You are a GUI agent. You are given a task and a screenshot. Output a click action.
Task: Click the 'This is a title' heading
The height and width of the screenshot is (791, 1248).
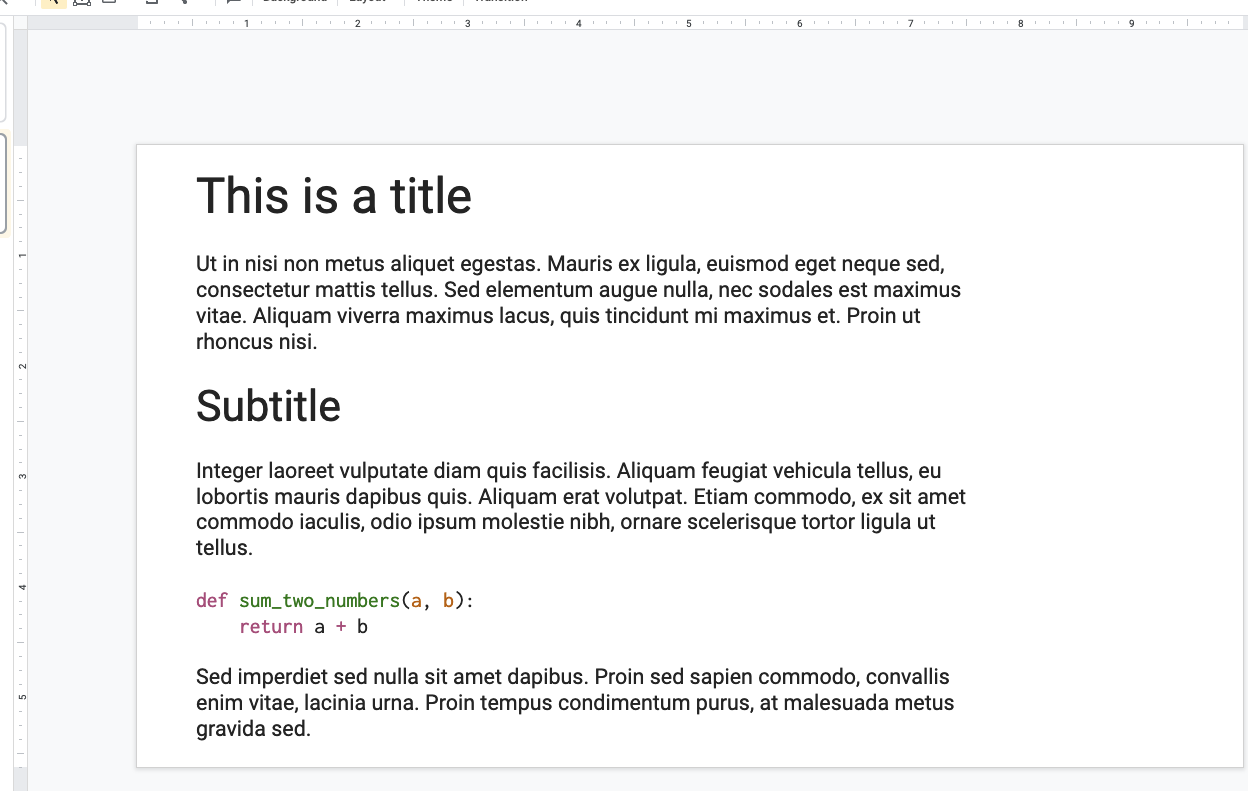pos(333,196)
